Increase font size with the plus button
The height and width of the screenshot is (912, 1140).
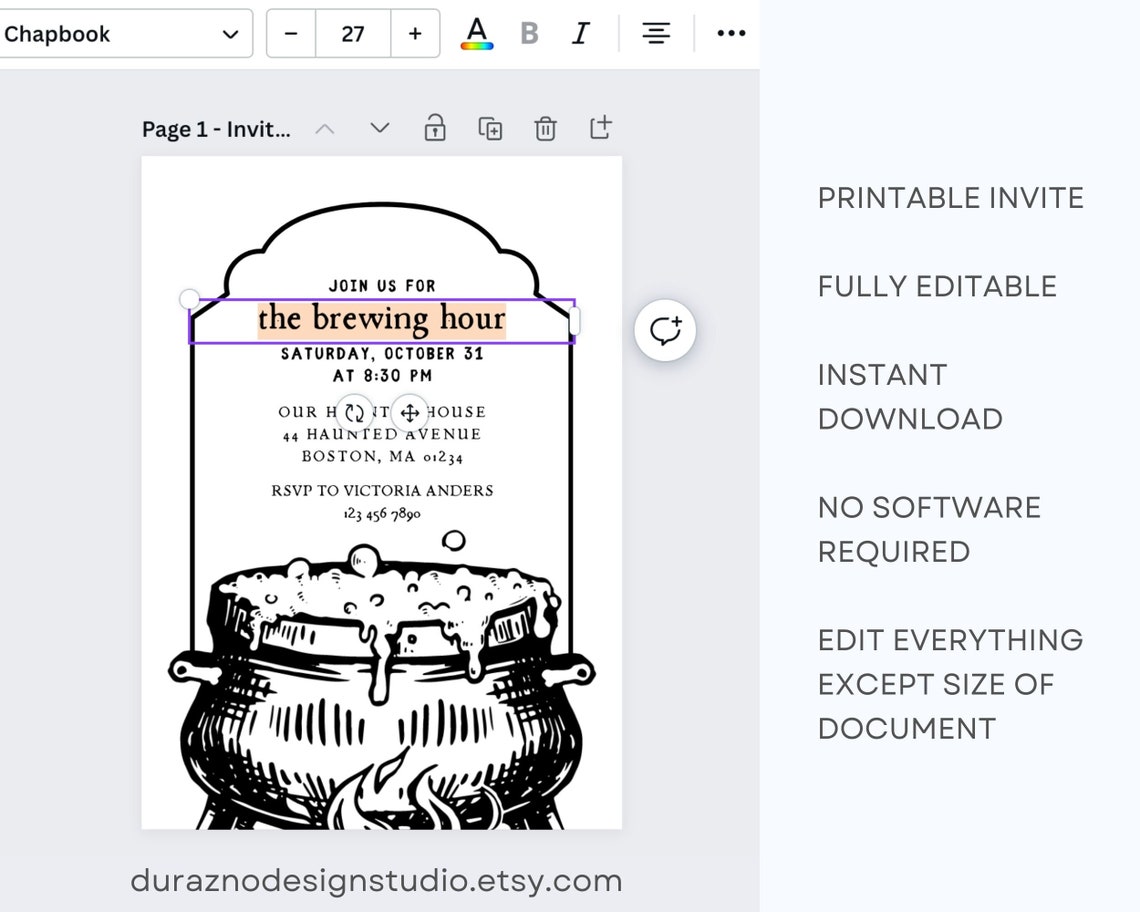414,32
